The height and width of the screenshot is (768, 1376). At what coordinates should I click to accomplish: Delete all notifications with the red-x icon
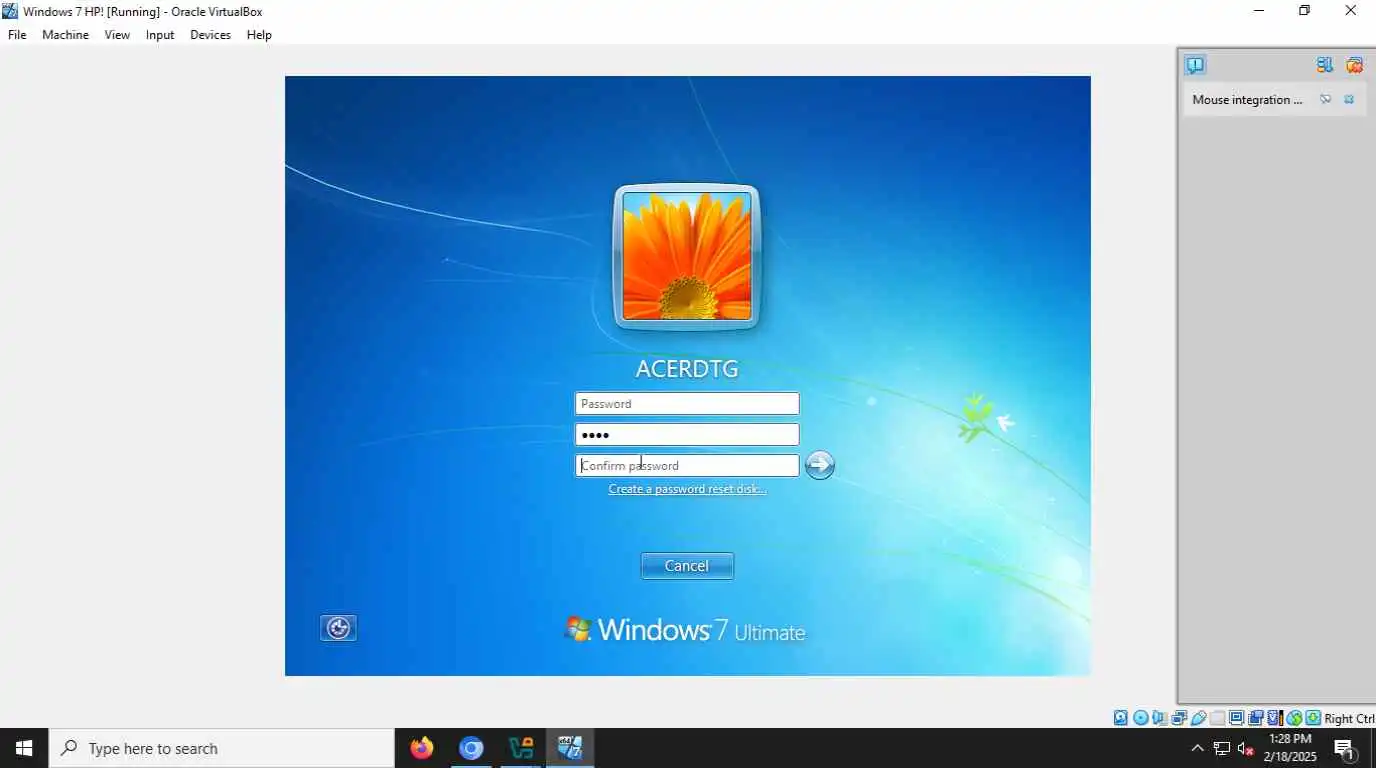tap(1355, 65)
